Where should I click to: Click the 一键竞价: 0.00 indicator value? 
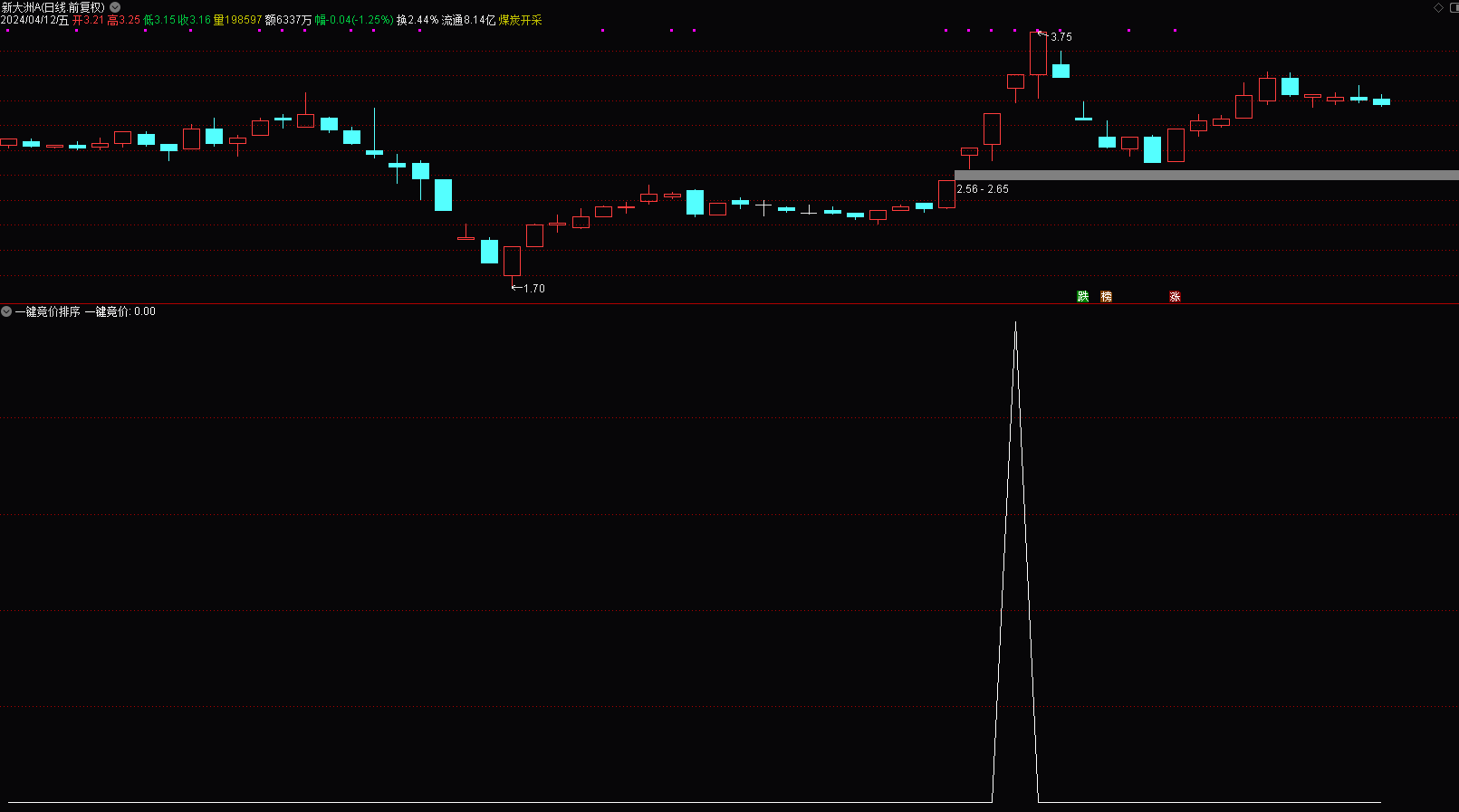click(x=120, y=311)
